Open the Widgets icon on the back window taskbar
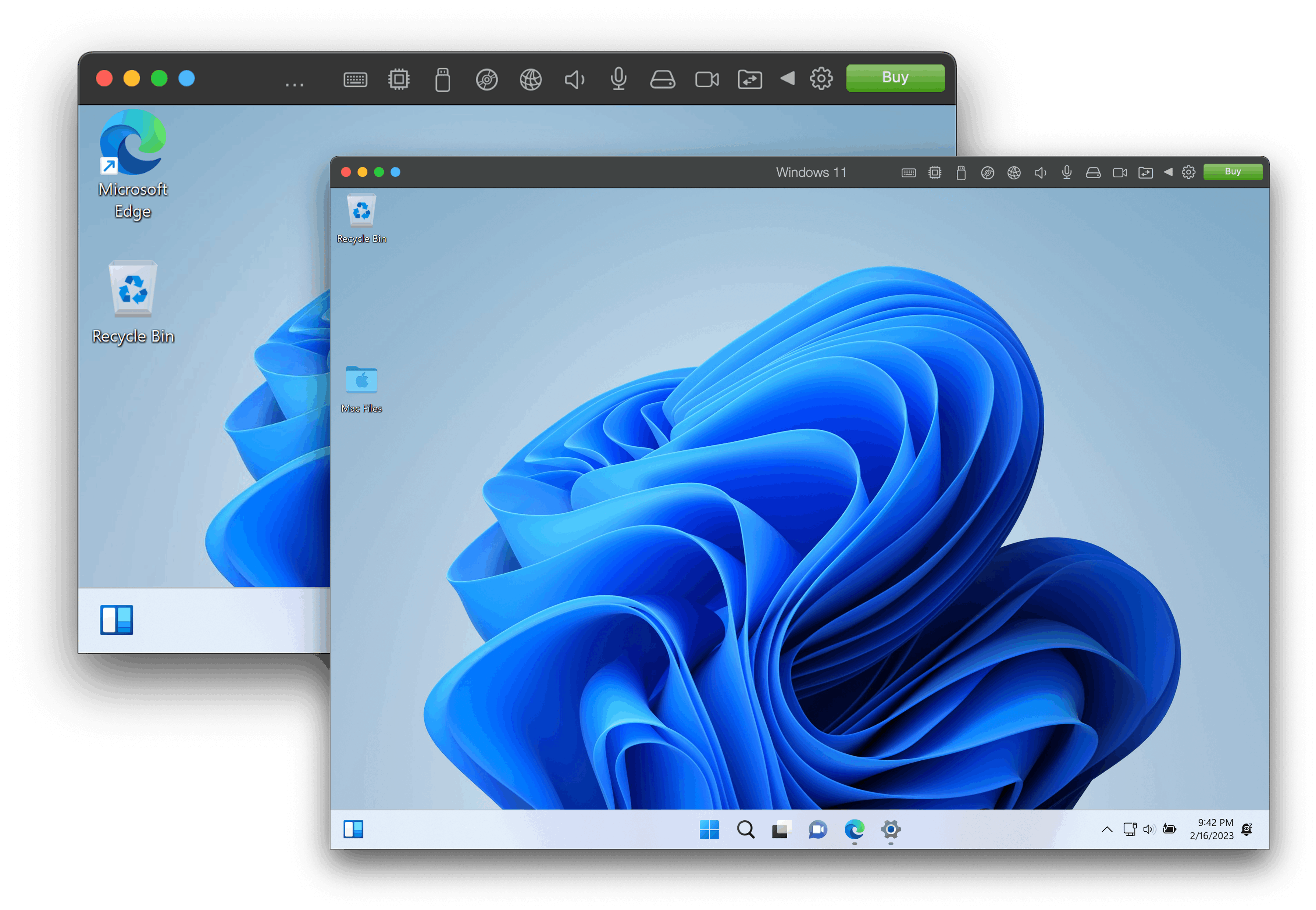This screenshot has height=910, width=1316. [x=116, y=620]
